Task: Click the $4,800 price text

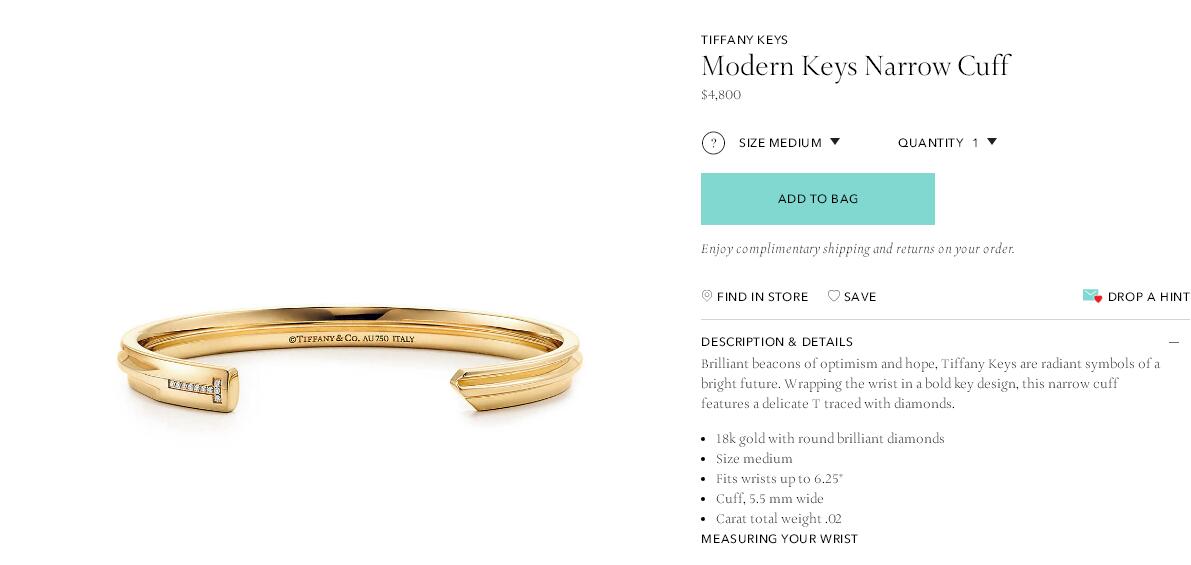Action: (721, 95)
